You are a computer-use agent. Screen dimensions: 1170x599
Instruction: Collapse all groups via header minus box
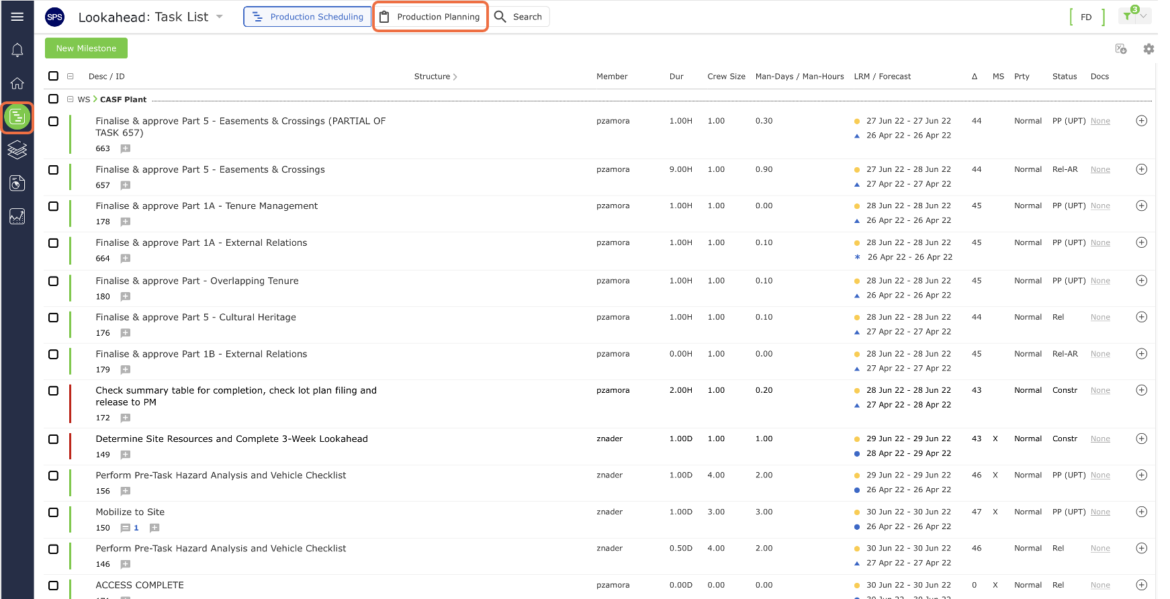point(70,76)
